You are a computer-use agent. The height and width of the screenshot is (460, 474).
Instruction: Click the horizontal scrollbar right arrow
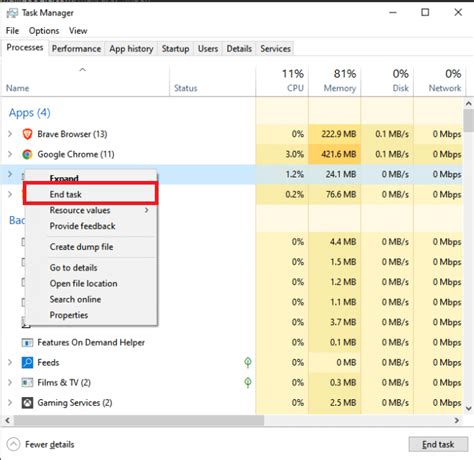click(x=457, y=420)
